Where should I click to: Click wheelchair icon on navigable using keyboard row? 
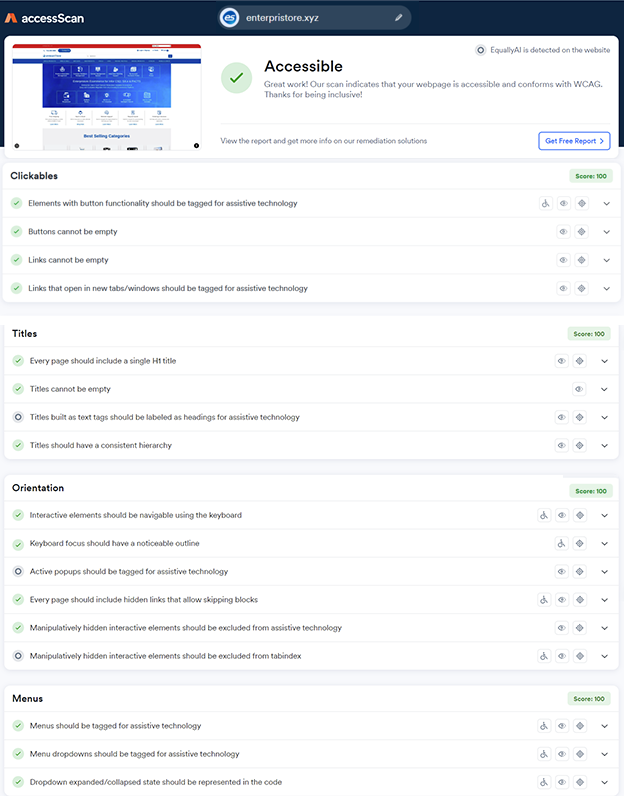[544, 515]
